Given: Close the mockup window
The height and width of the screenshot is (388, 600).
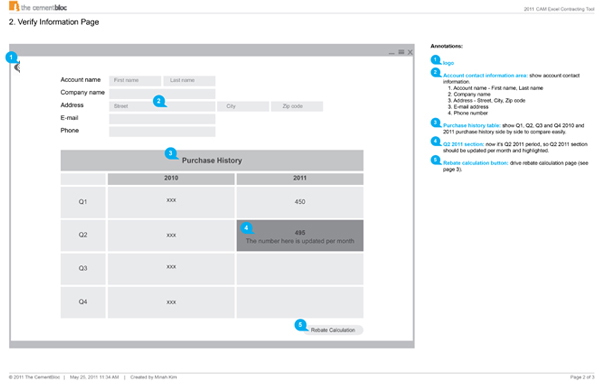Looking at the screenshot, I should click(410, 52).
